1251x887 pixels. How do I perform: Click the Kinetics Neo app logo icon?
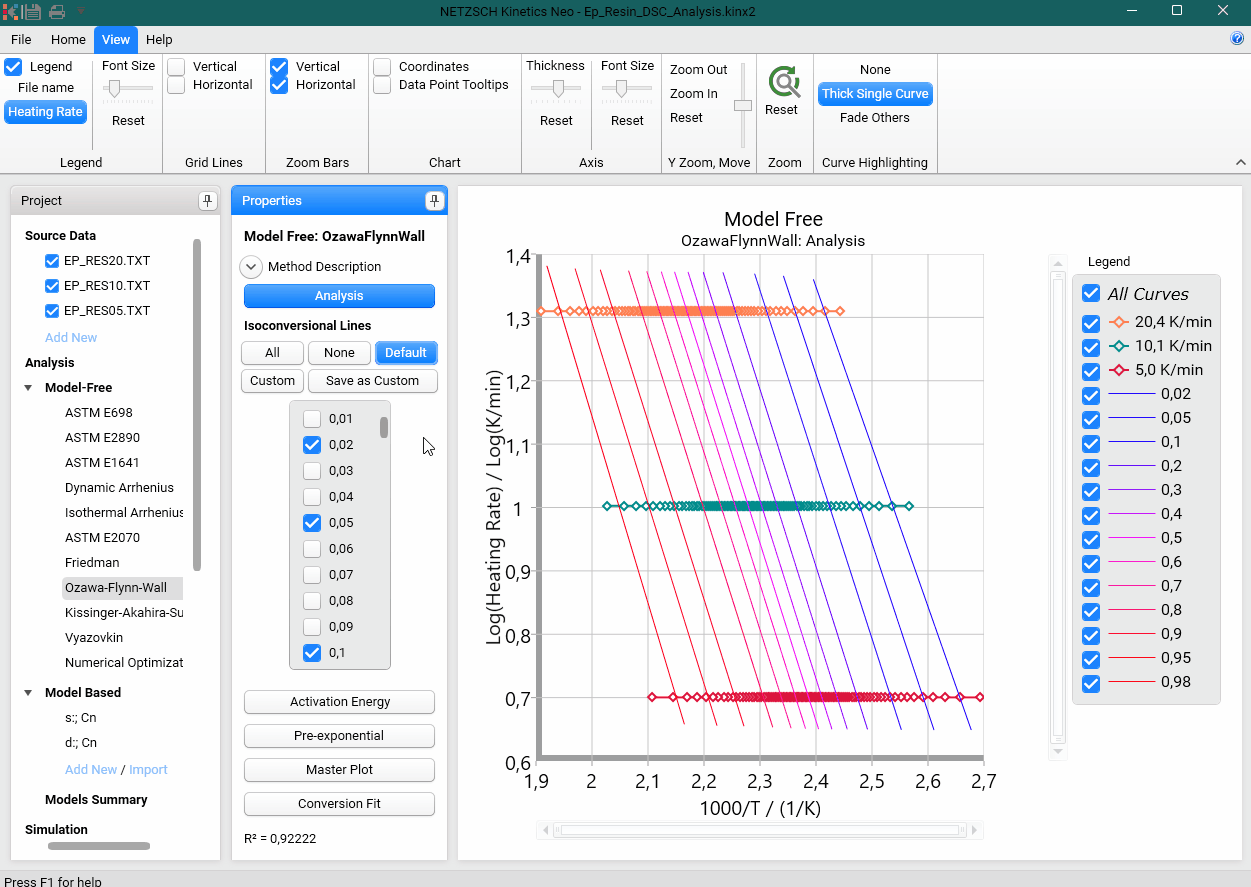[10, 12]
